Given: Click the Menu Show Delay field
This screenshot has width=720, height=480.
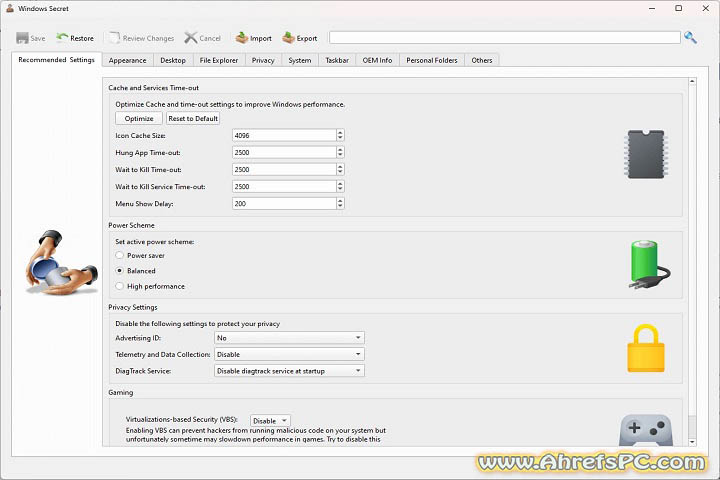Looking at the screenshot, I should click(284, 203).
